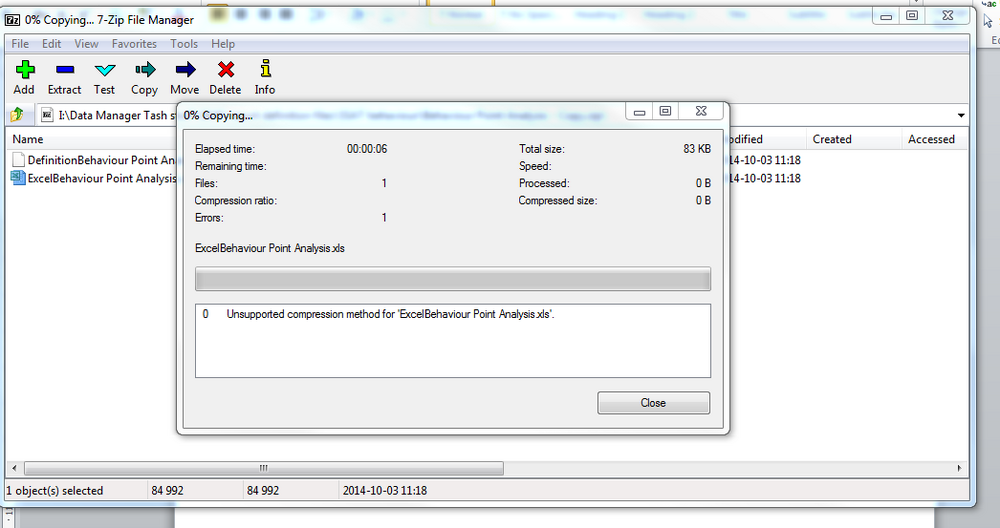The width and height of the screenshot is (1000, 528).
Task: Select ExcelBehaviour Point Analysis xls file icon
Action: [x=18, y=178]
